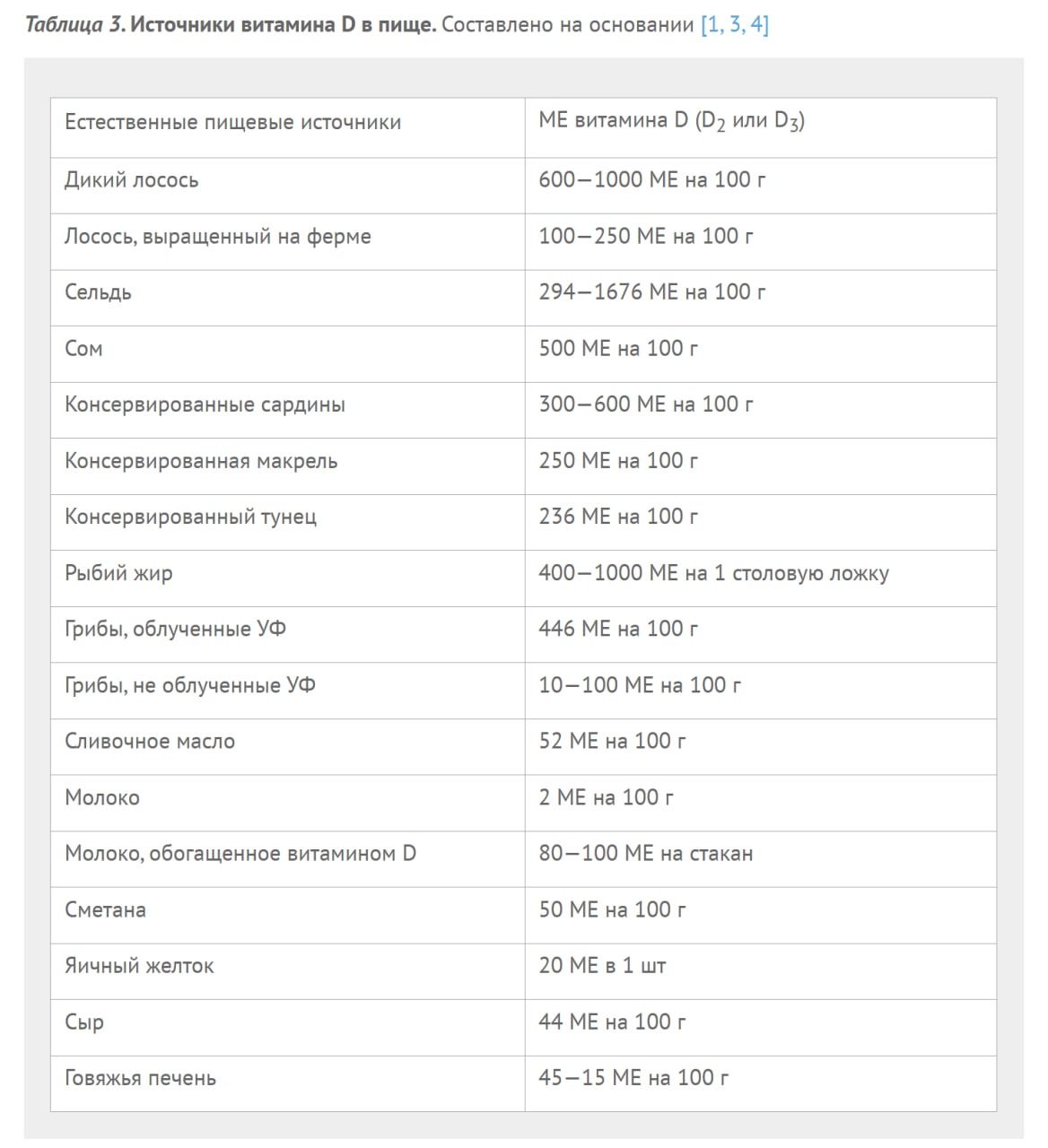Select the 'Грибы, облученные УФ' cell
The height and width of the screenshot is (1148, 1048).
click(175, 630)
